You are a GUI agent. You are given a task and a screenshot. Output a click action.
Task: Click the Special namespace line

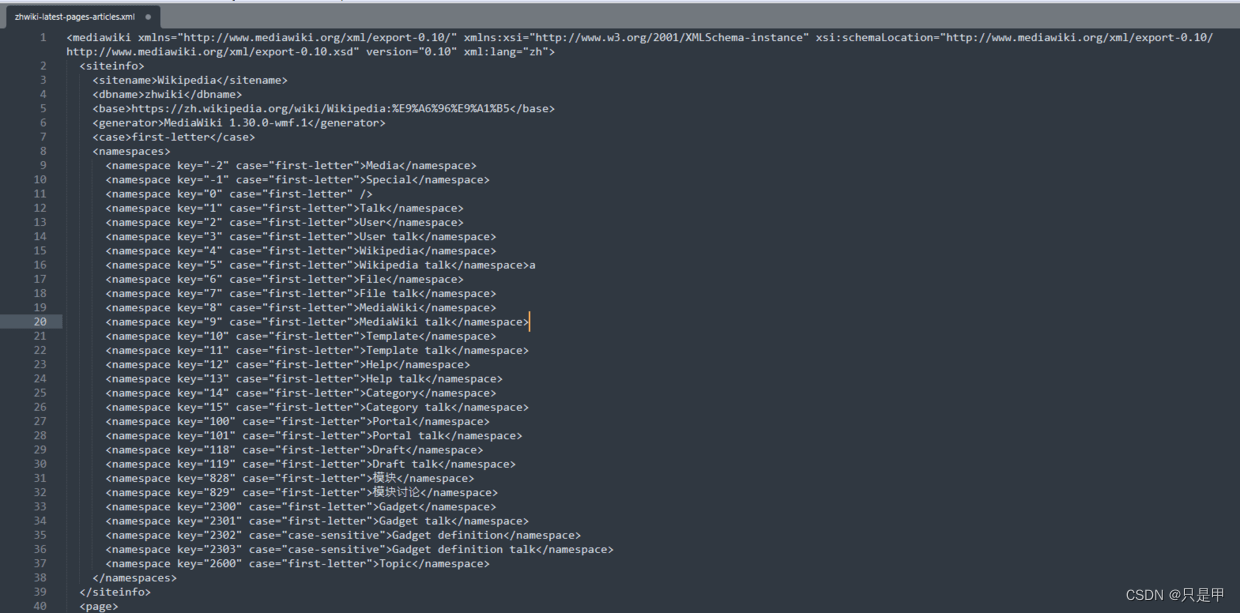tap(297, 180)
